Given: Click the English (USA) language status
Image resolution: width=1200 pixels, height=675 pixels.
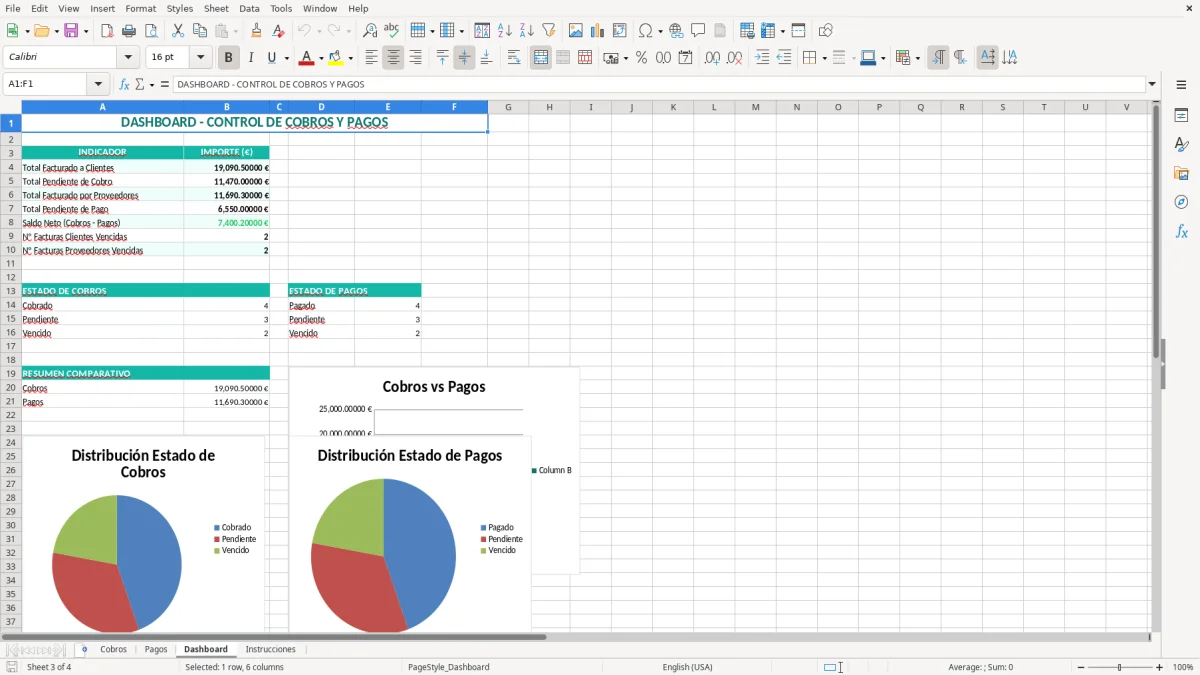Looking at the screenshot, I should point(687,667).
